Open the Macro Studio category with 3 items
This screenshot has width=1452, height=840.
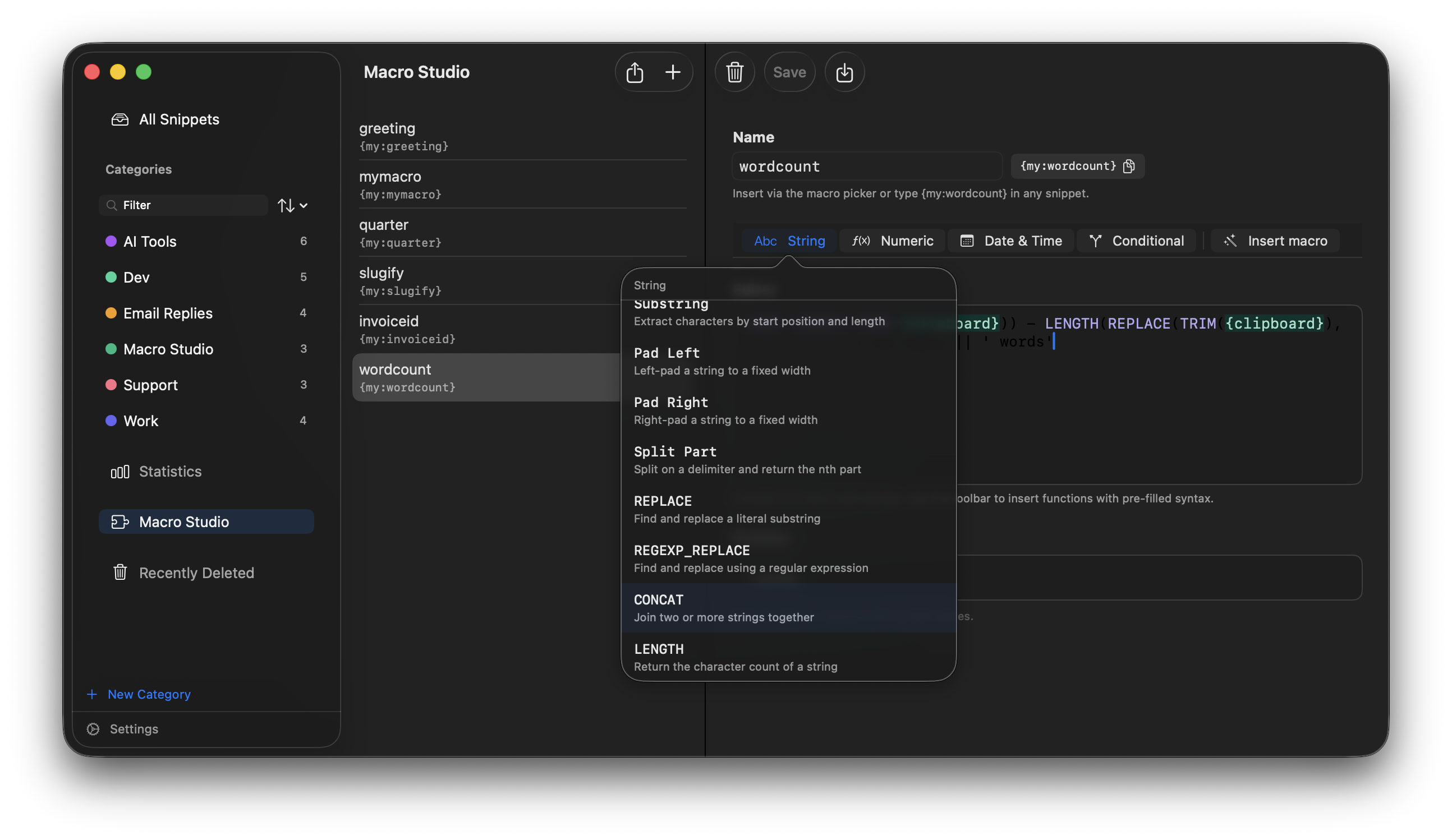pos(206,349)
